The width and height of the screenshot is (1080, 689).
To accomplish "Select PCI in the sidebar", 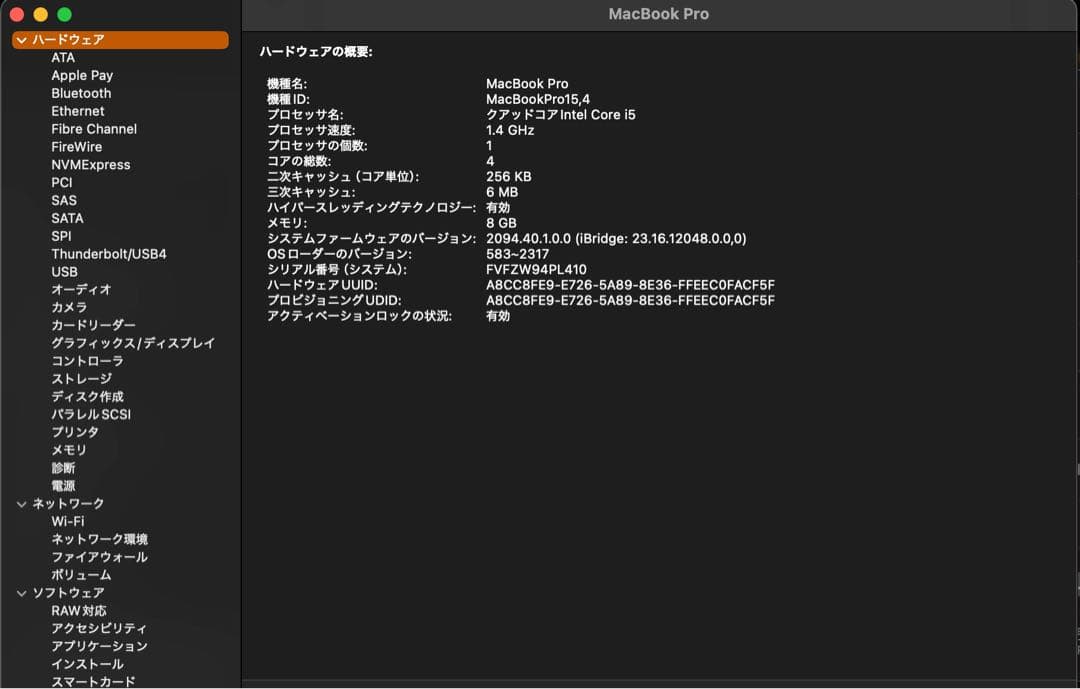I will (61, 183).
